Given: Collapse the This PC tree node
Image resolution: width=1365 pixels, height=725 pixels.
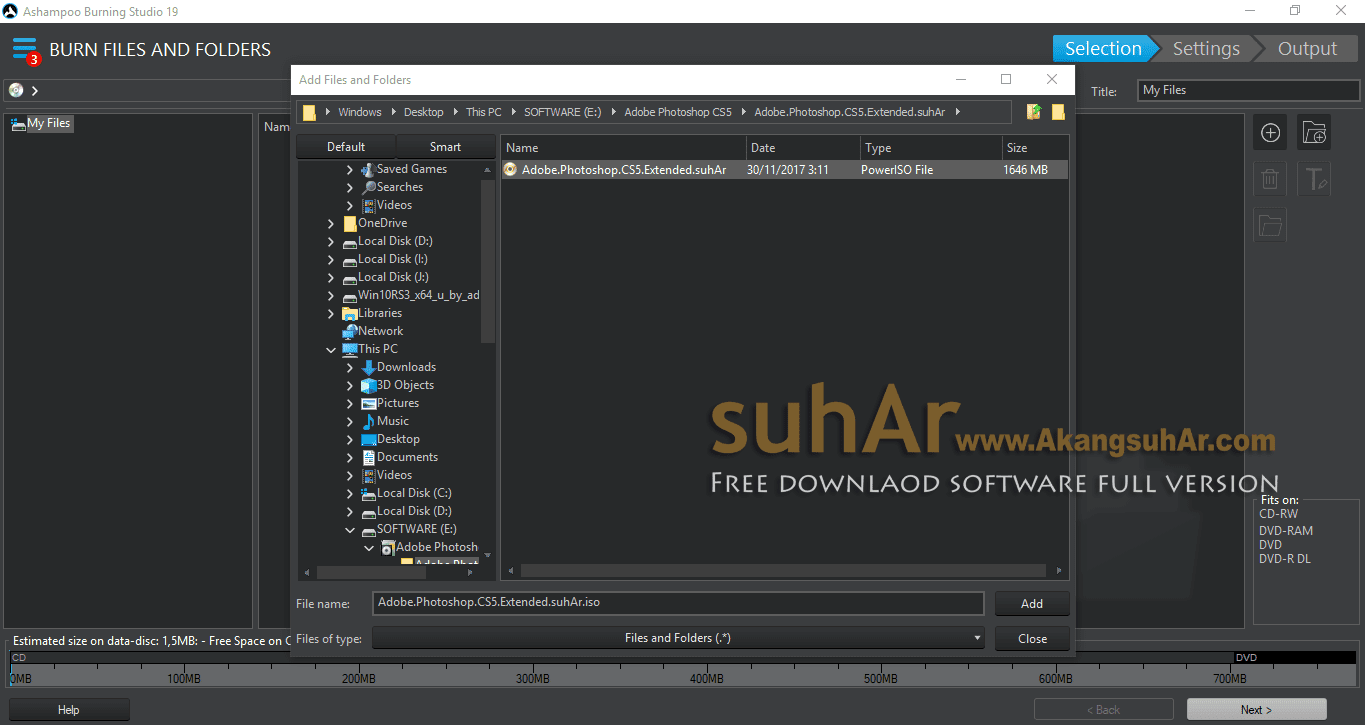Looking at the screenshot, I should click(x=331, y=349).
